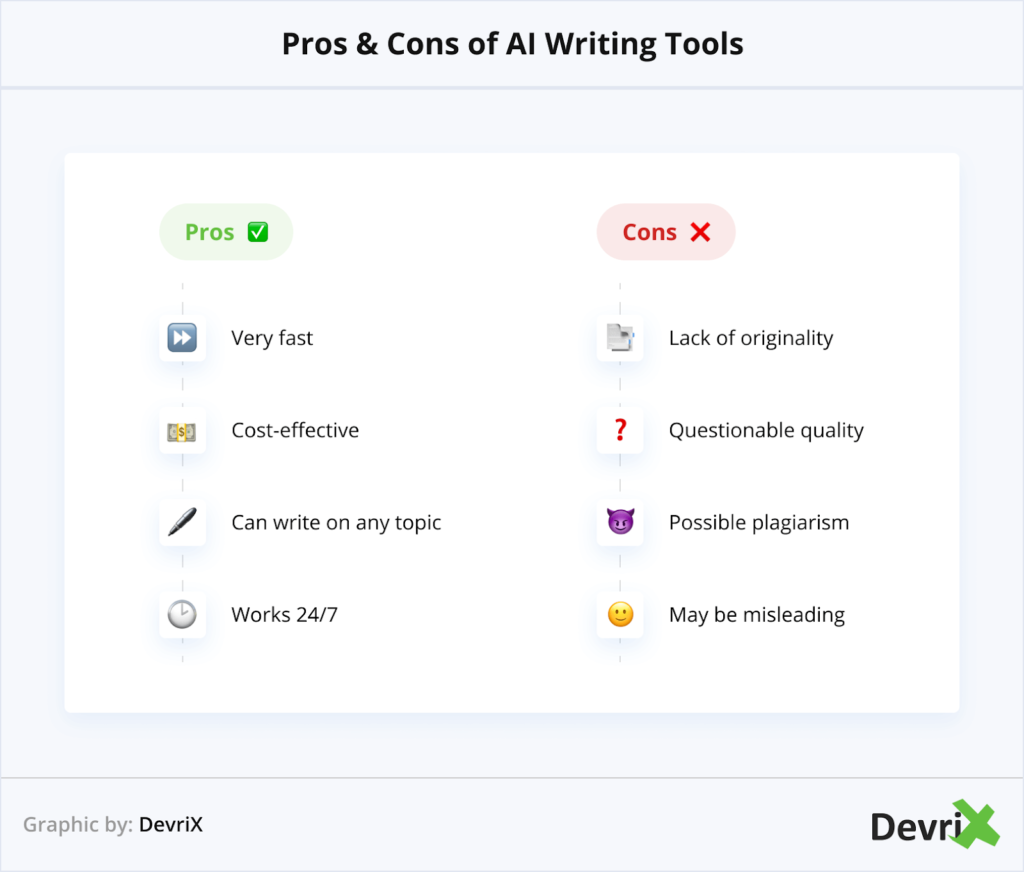Click the red X next to Cons
The width and height of the screenshot is (1024, 872).
(x=700, y=232)
